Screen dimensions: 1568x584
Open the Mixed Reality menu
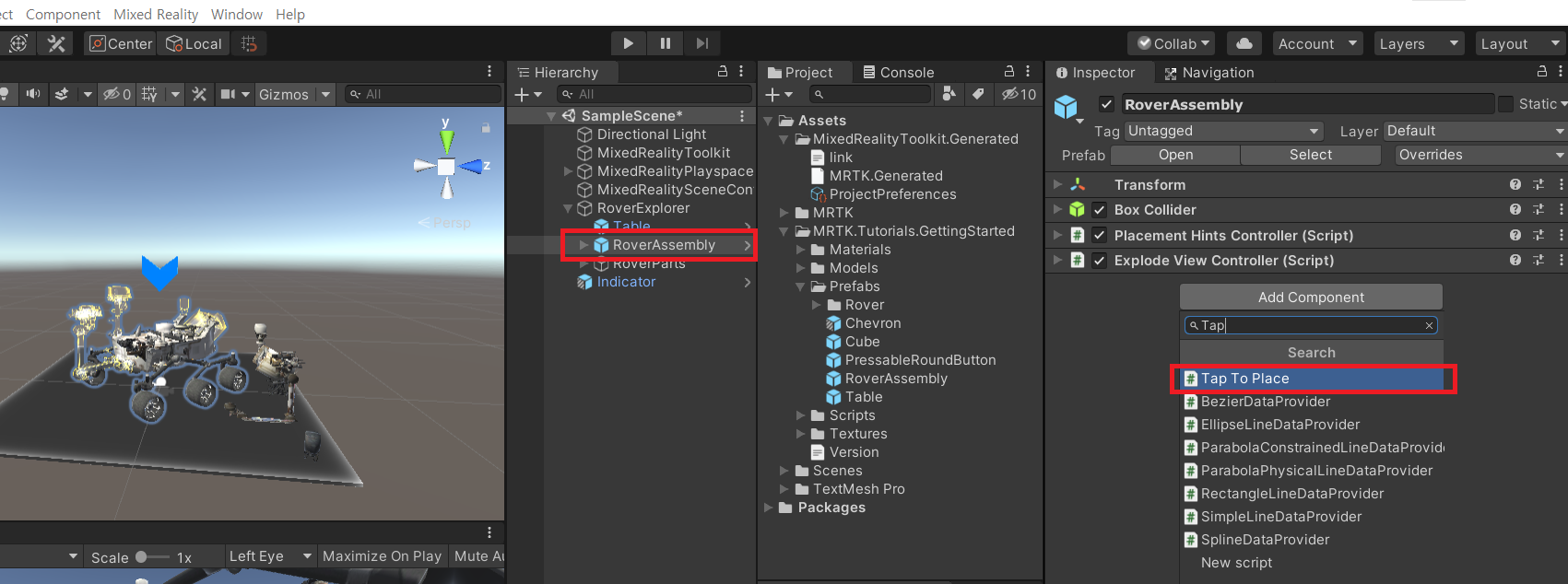point(156,14)
